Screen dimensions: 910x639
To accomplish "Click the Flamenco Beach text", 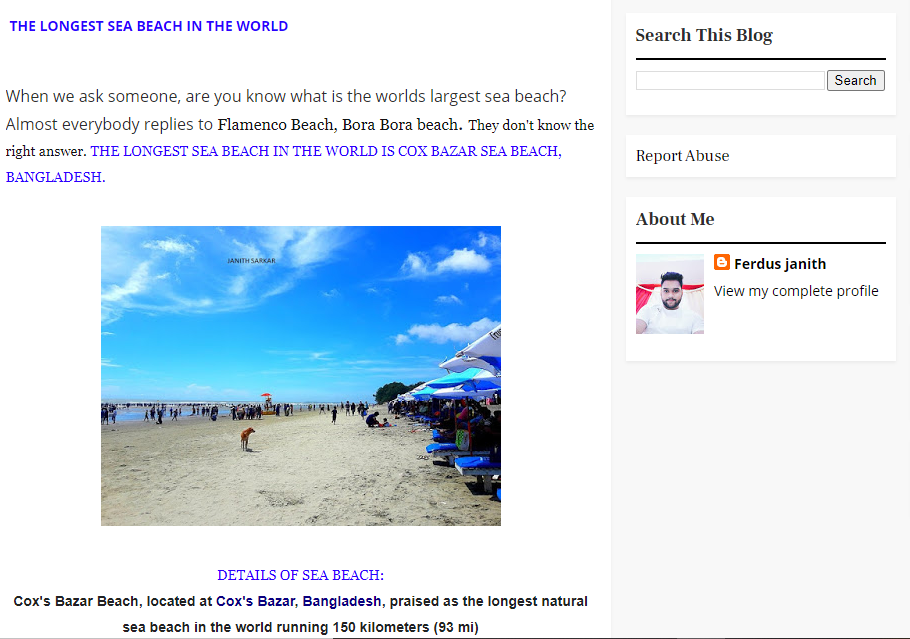I will 276,125.
